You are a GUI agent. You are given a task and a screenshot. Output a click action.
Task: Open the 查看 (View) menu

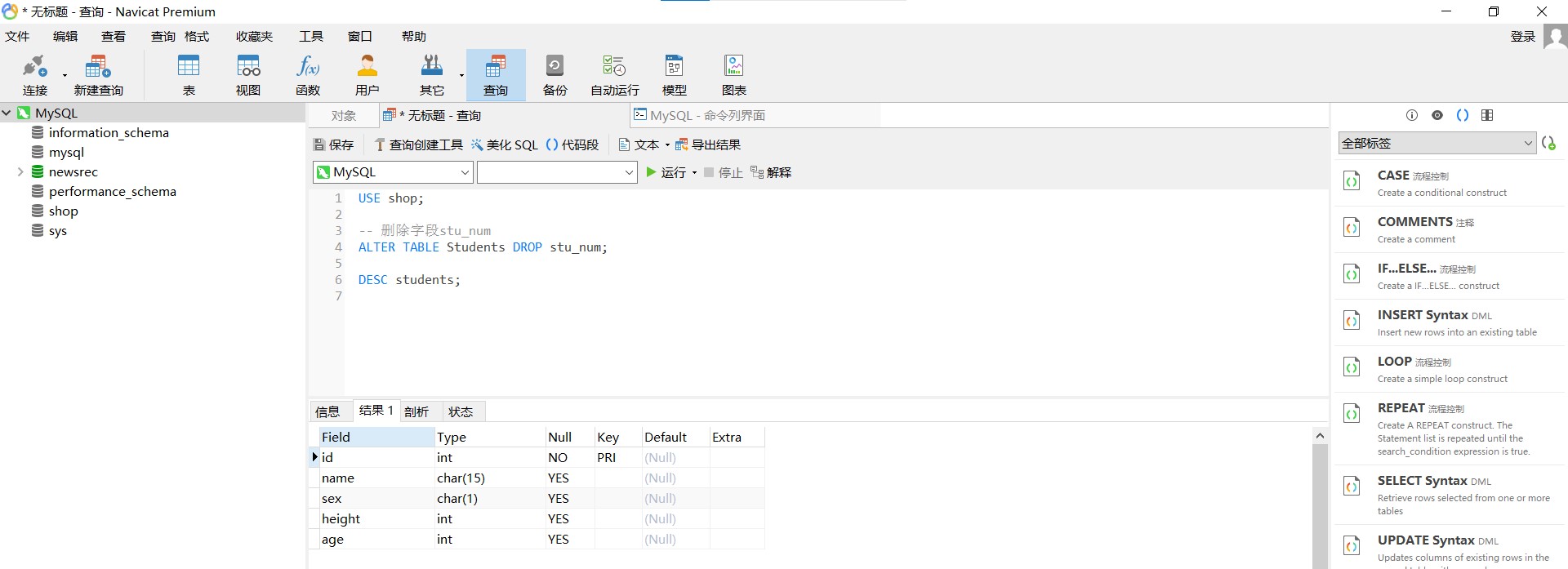114,37
